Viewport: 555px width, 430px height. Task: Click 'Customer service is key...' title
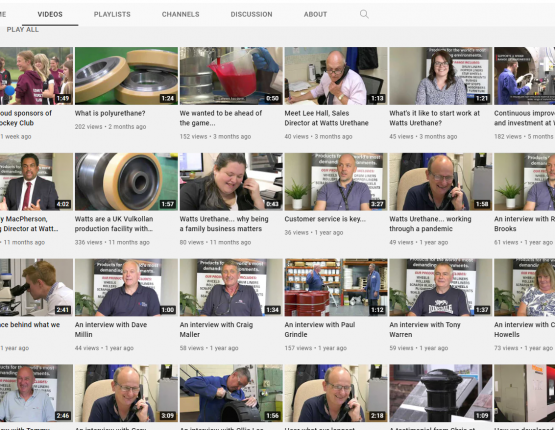[325, 219]
